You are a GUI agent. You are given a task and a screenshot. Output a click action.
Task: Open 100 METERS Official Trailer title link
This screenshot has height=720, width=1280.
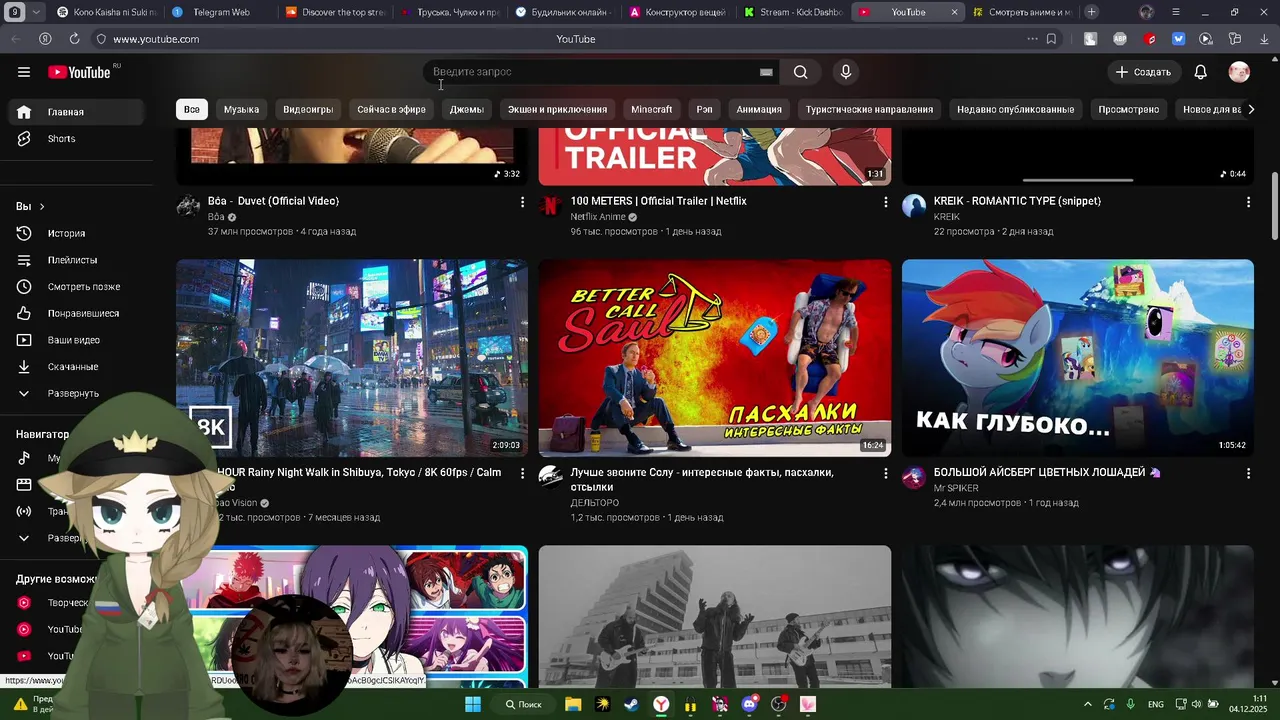(658, 201)
